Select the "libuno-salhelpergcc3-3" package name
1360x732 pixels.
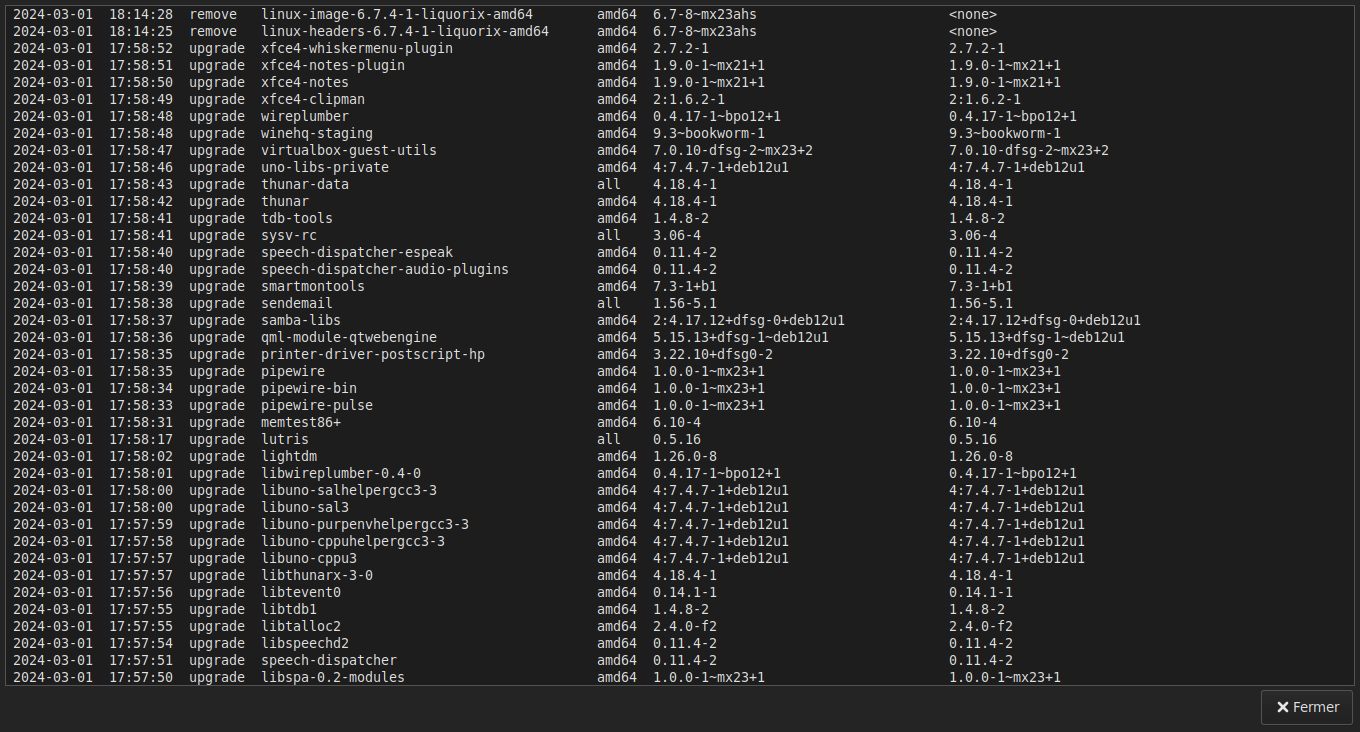(349, 491)
